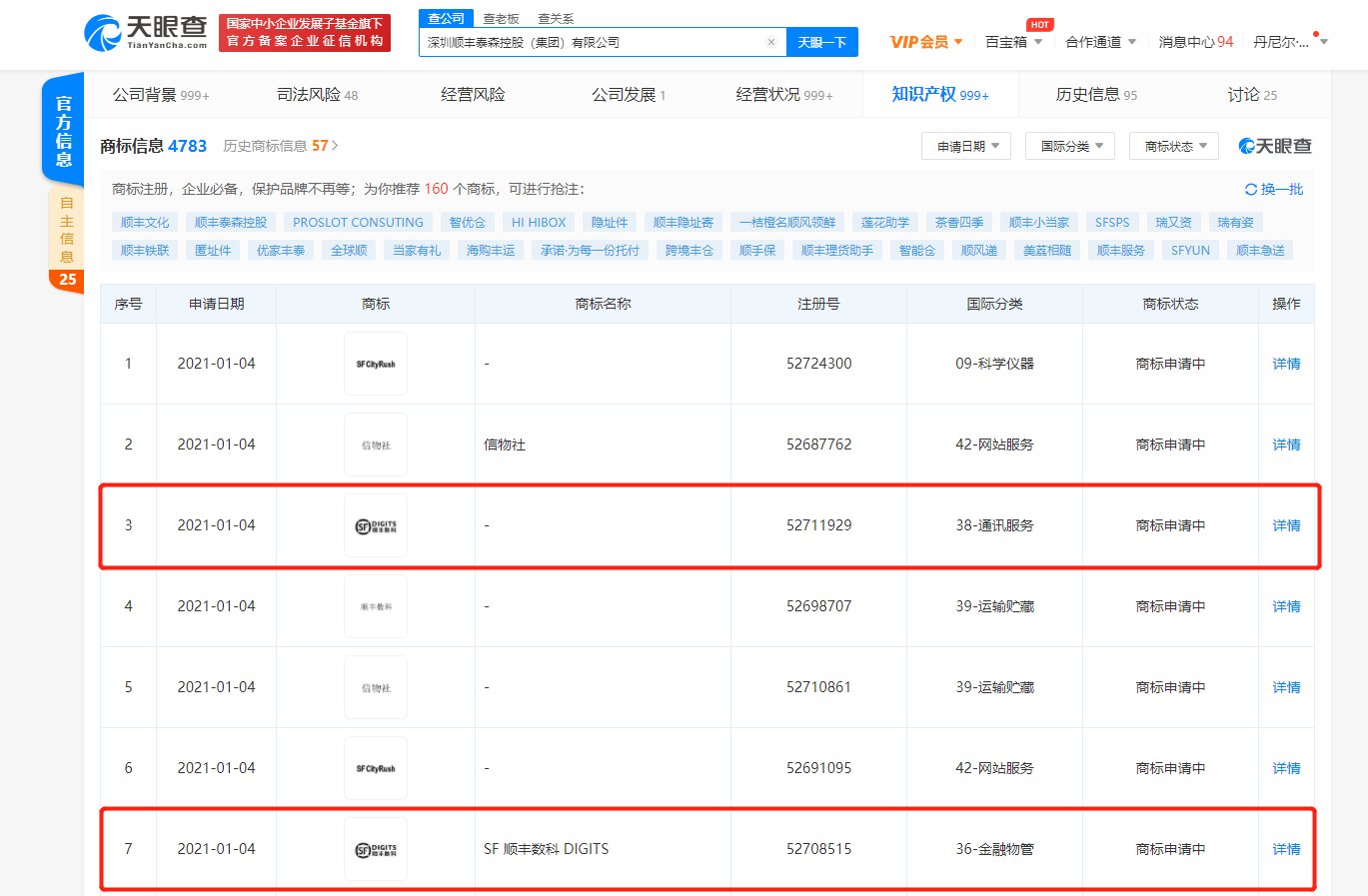This screenshot has width=1368, height=896.
Task: Open the 丹尼尔 user account menu
Action: pyautogui.click(x=1290, y=42)
